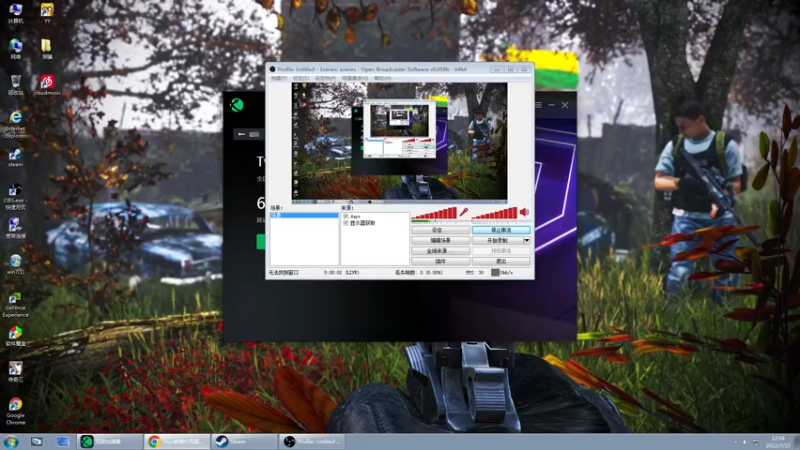
Task: Click the green logo in the dark window behind
Action: 237,105
